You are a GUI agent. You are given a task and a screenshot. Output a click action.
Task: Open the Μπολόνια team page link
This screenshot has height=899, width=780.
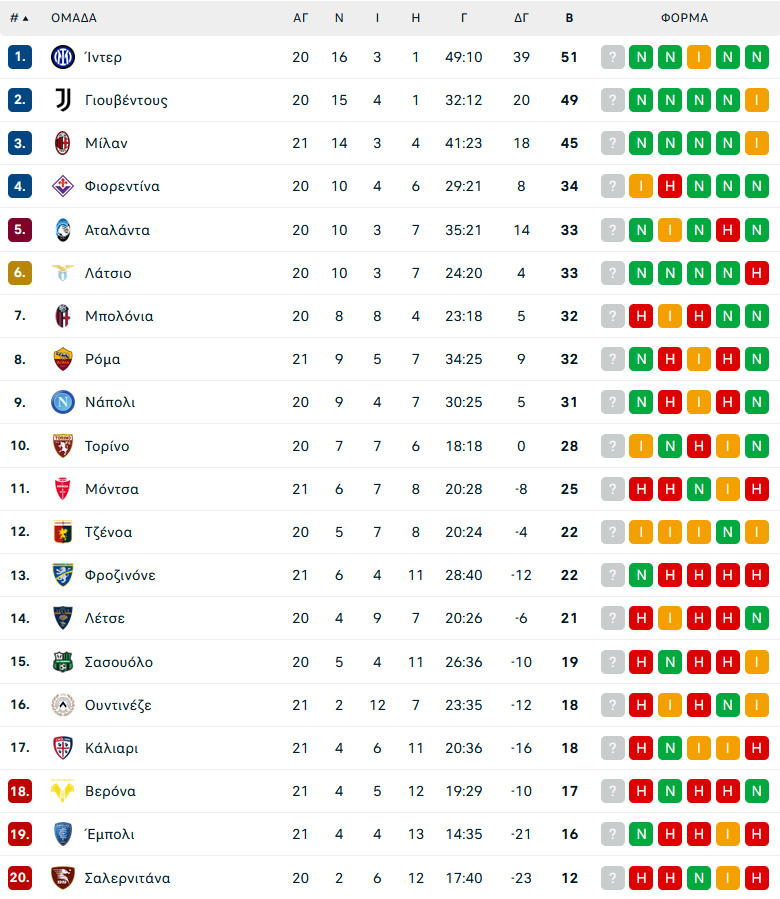tap(119, 316)
